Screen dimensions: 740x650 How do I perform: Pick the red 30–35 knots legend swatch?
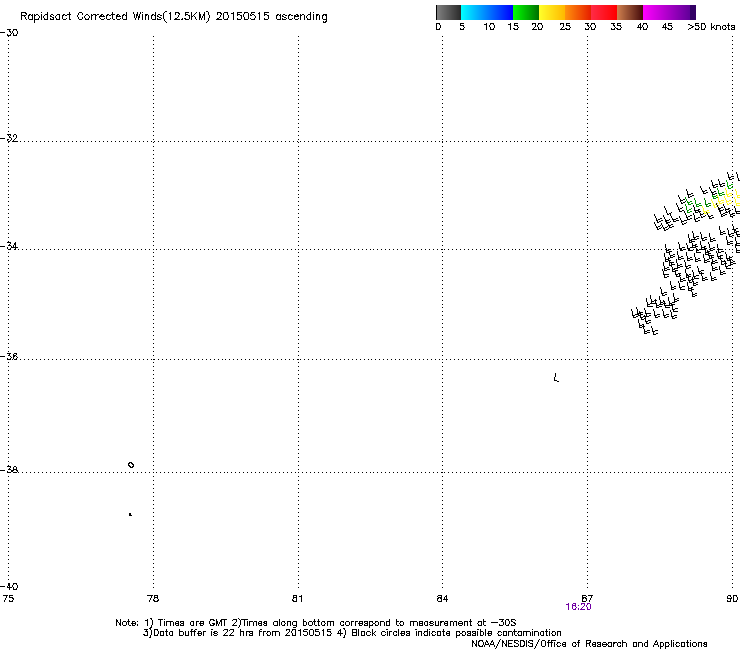pos(604,12)
